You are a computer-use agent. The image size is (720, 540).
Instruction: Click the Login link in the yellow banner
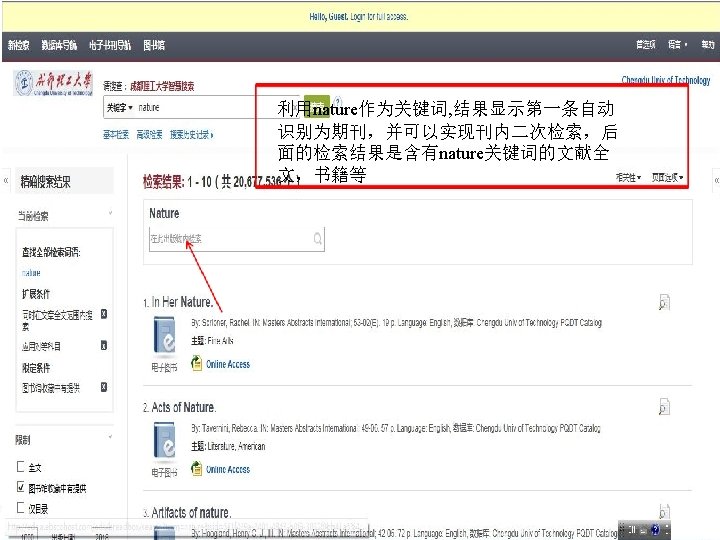(357, 17)
